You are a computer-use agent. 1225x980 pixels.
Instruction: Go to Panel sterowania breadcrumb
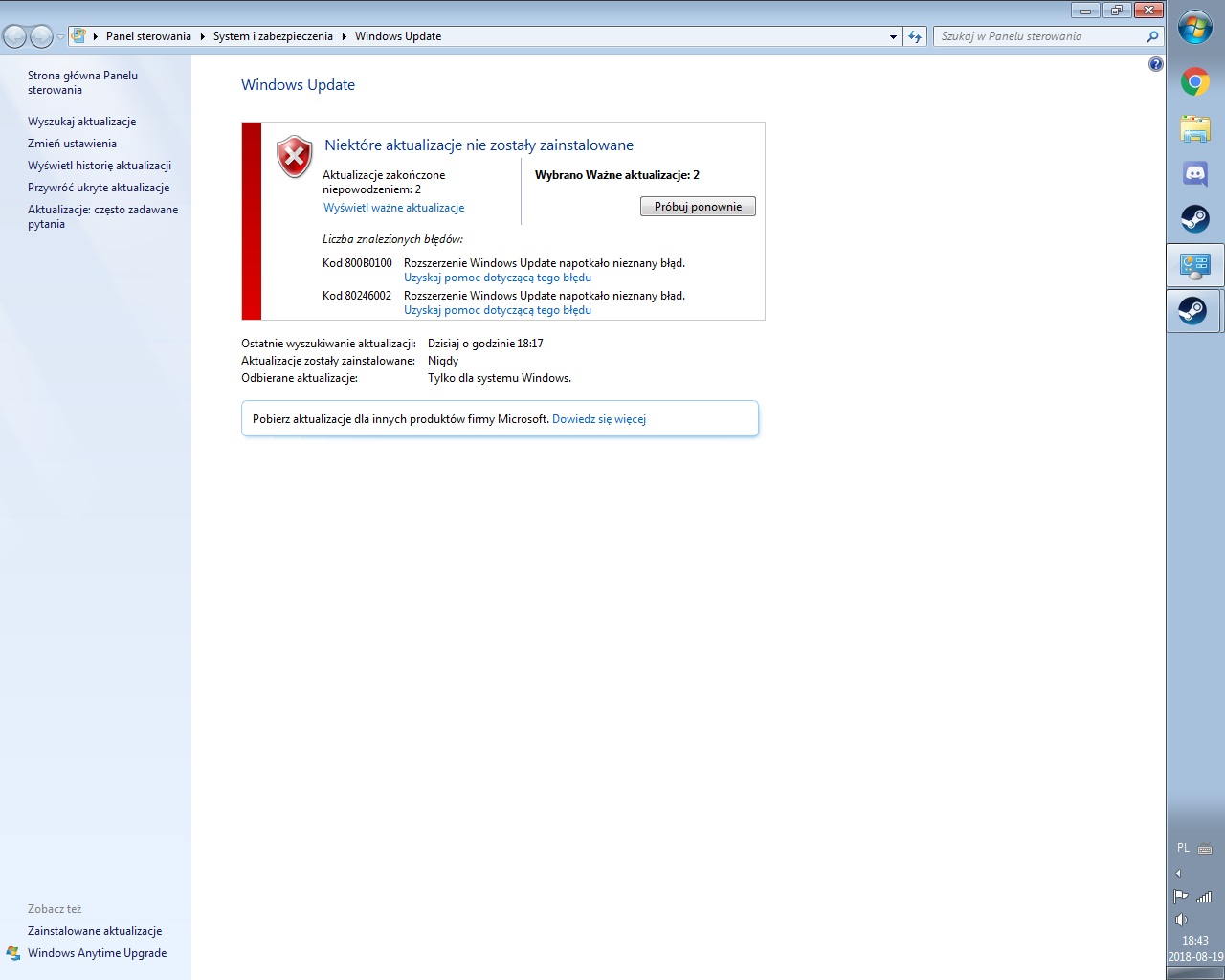(x=148, y=36)
